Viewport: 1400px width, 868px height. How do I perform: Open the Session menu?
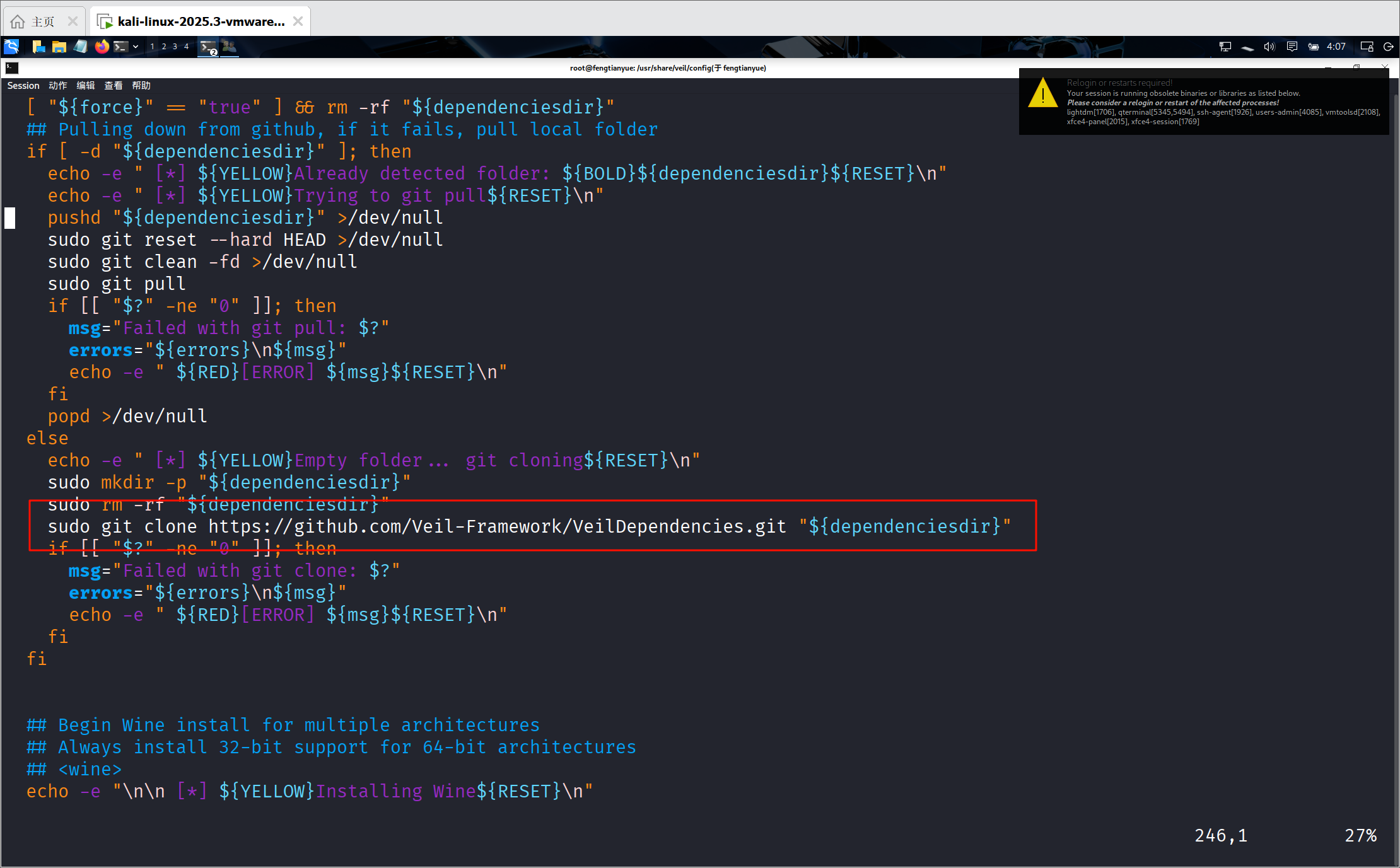click(x=23, y=86)
